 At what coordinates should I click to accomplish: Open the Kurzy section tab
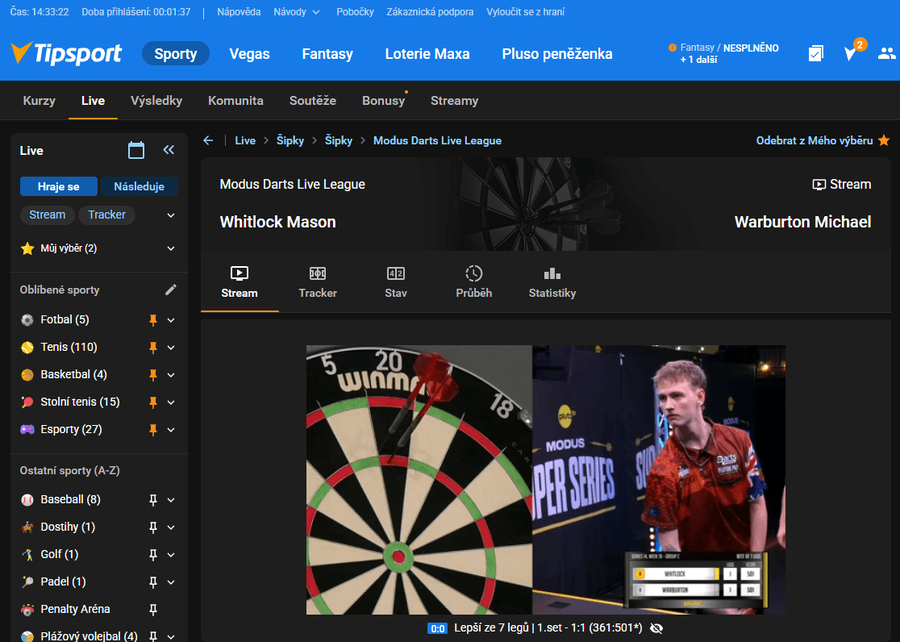(39, 101)
